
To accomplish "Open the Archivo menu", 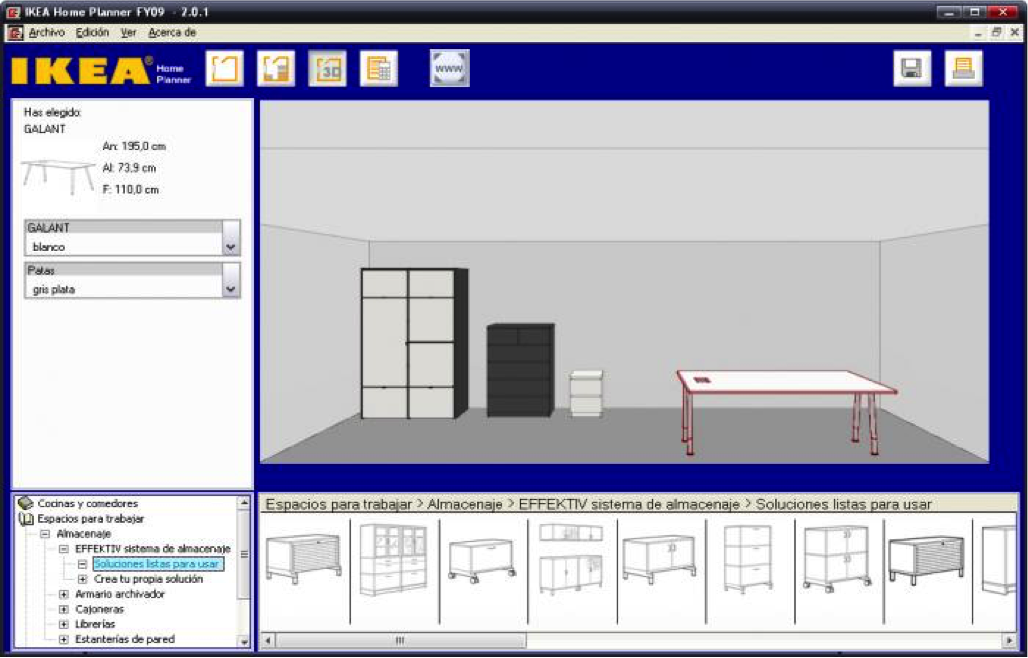I will pyautogui.click(x=47, y=32).
